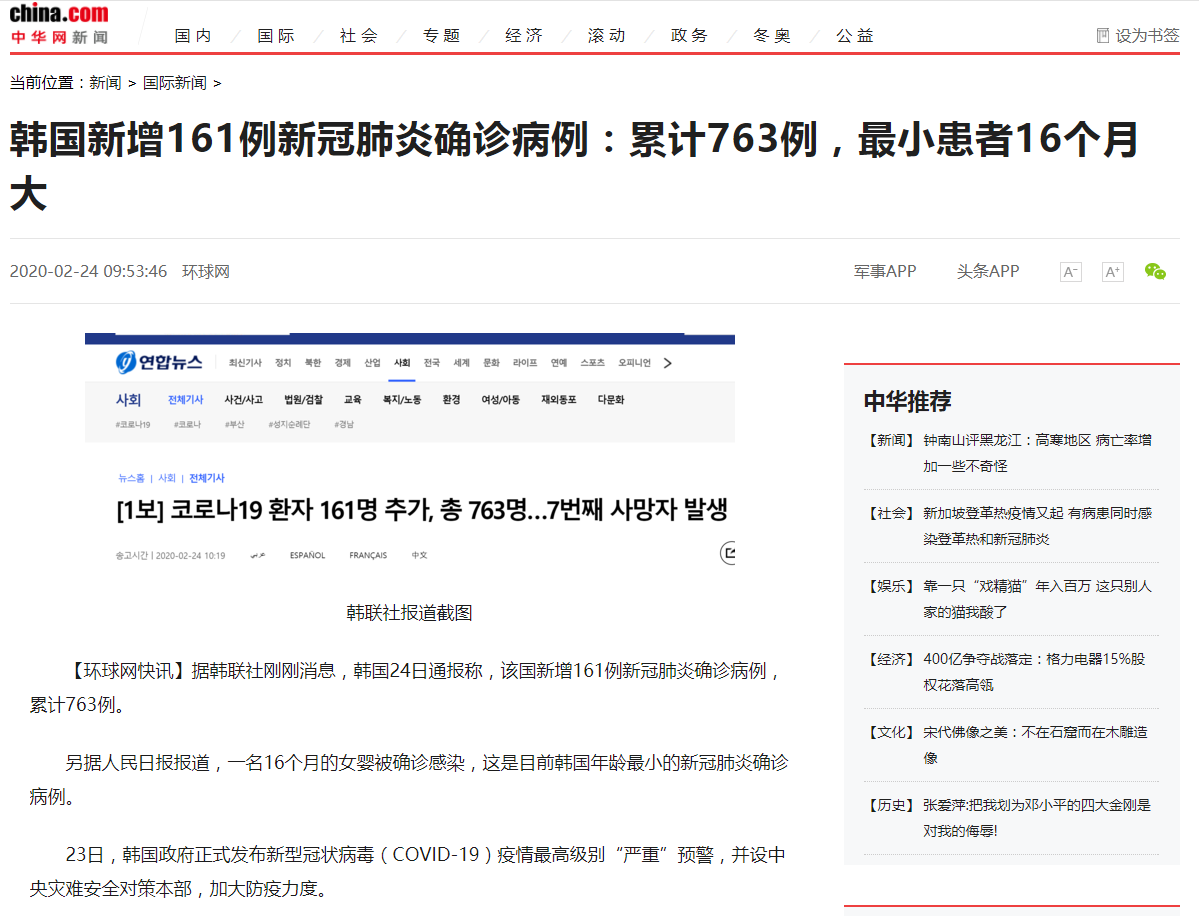Click the 新闻 breadcrumb link
The width and height of the screenshot is (1199, 916).
pyautogui.click(x=105, y=83)
